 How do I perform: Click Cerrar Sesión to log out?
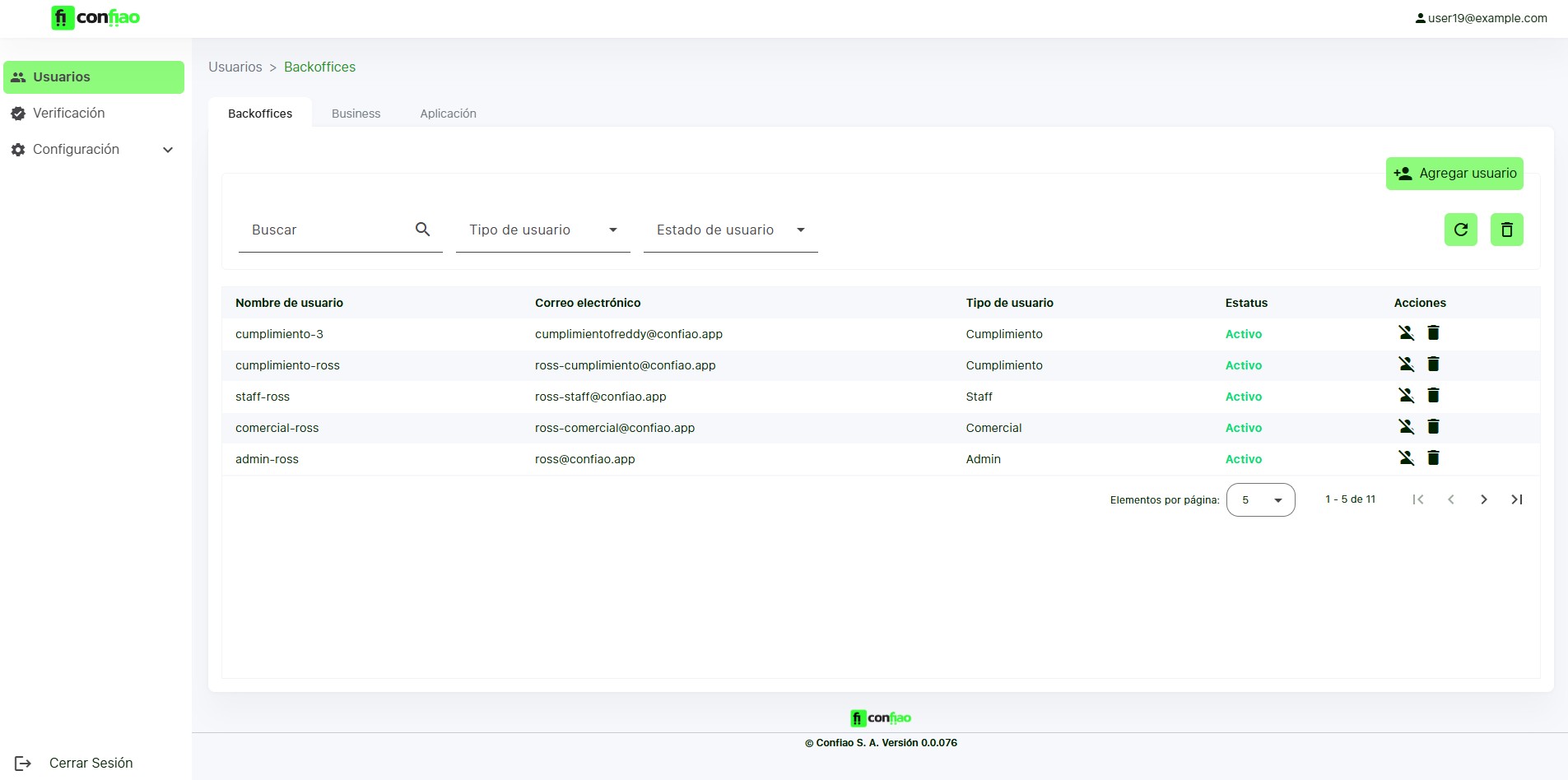point(91,763)
